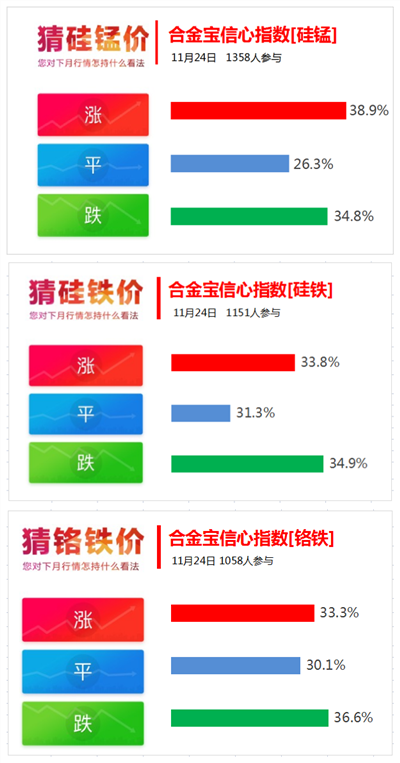Image resolution: width=400 pixels, height=763 pixels.
Task: Click the 猜硅锰价 colorful title logo
Action: tap(92, 39)
